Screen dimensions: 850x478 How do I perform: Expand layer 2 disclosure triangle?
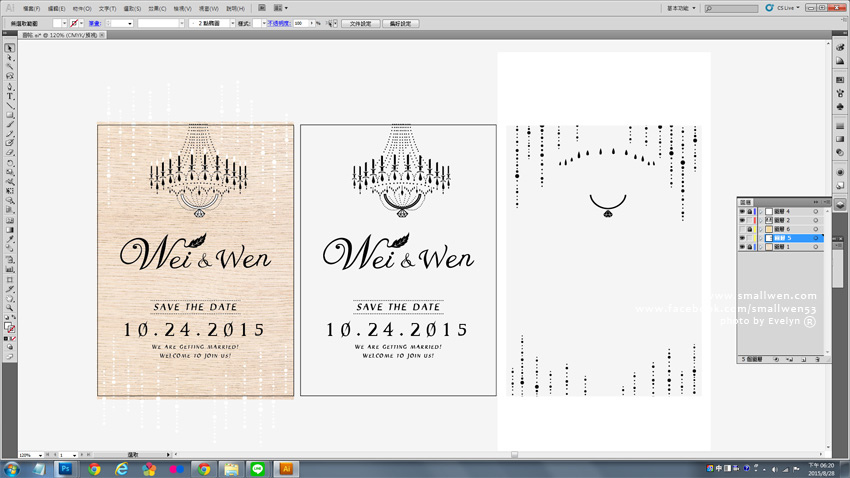tap(761, 221)
